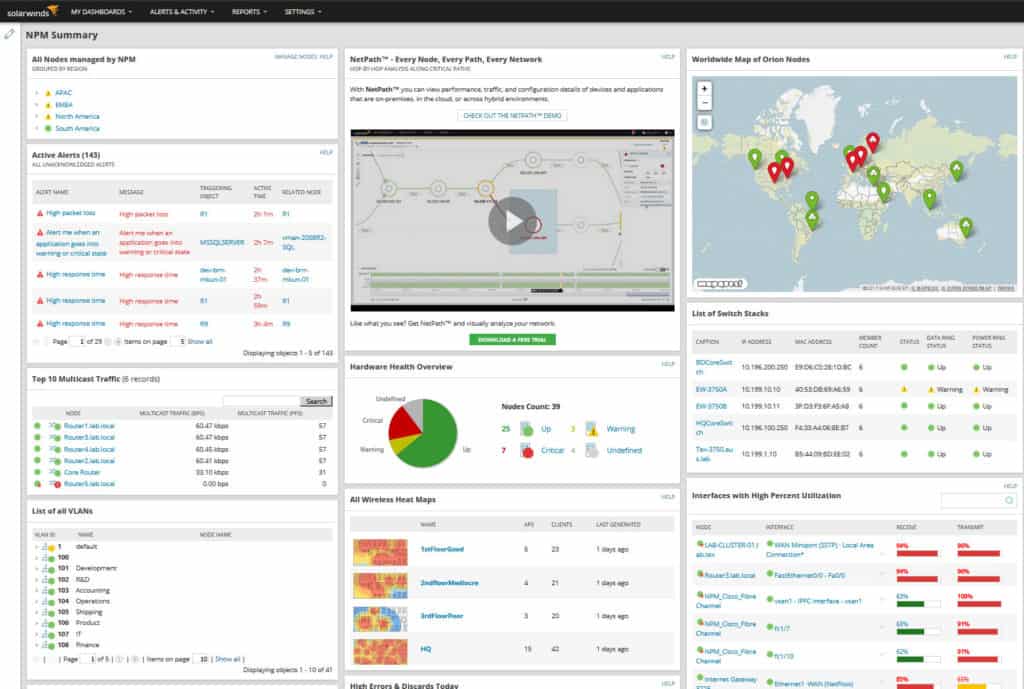The width and height of the screenshot is (1024, 689).
Task: Expand the North America region group
Action: pos(37,116)
